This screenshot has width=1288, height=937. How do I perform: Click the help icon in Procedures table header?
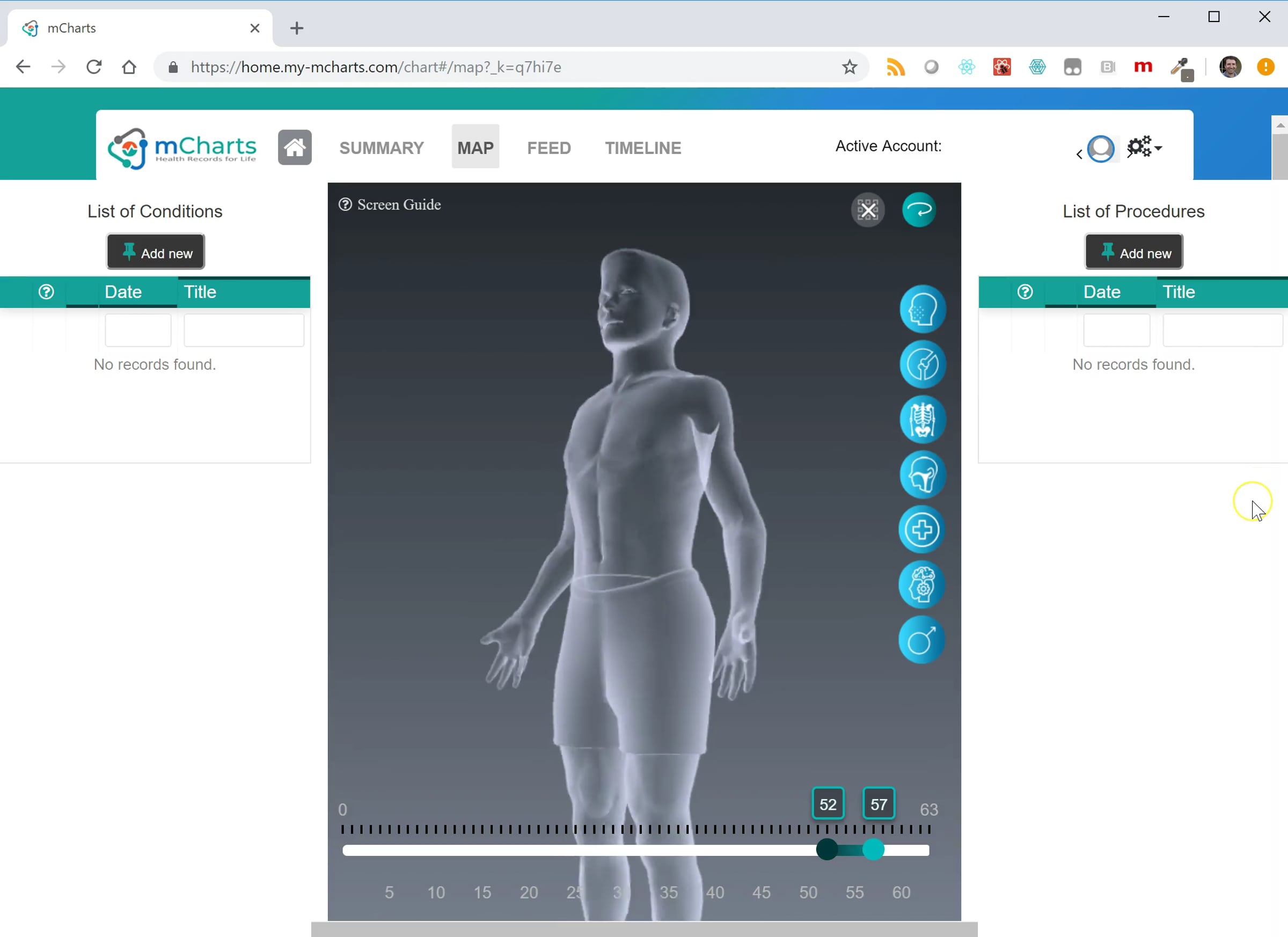click(1025, 292)
